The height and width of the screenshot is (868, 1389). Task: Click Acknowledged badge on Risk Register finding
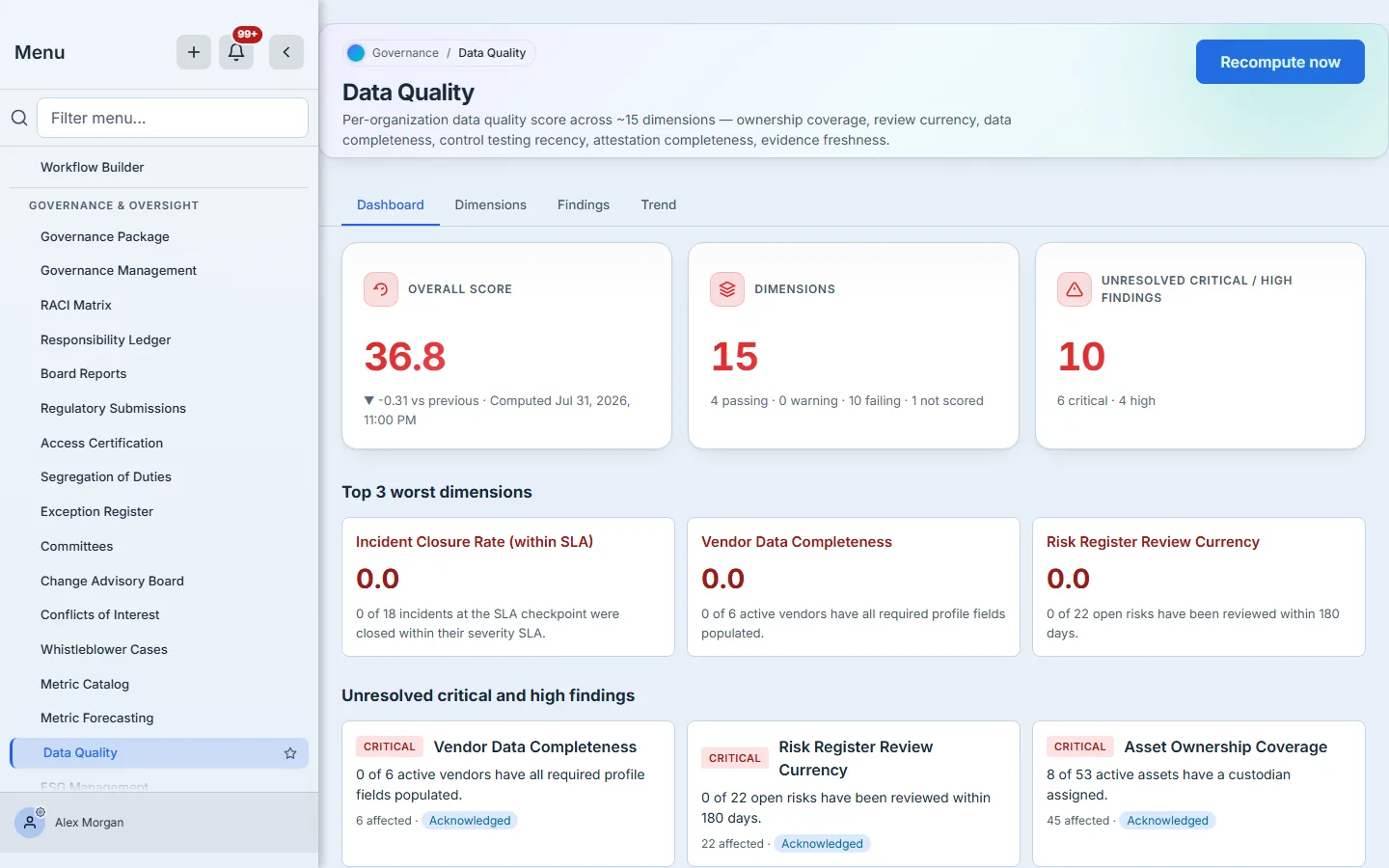click(x=822, y=844)
